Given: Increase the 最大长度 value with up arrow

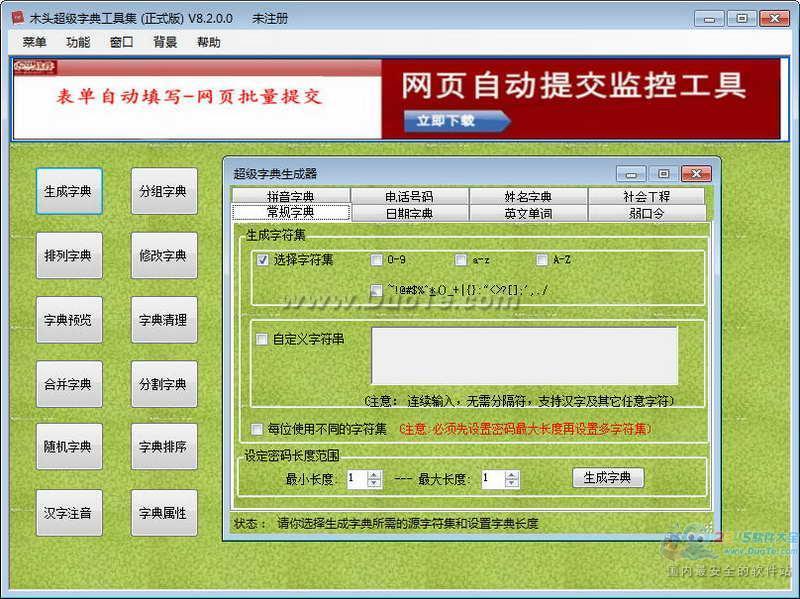Looking at the screenshot, I should 512,475.
